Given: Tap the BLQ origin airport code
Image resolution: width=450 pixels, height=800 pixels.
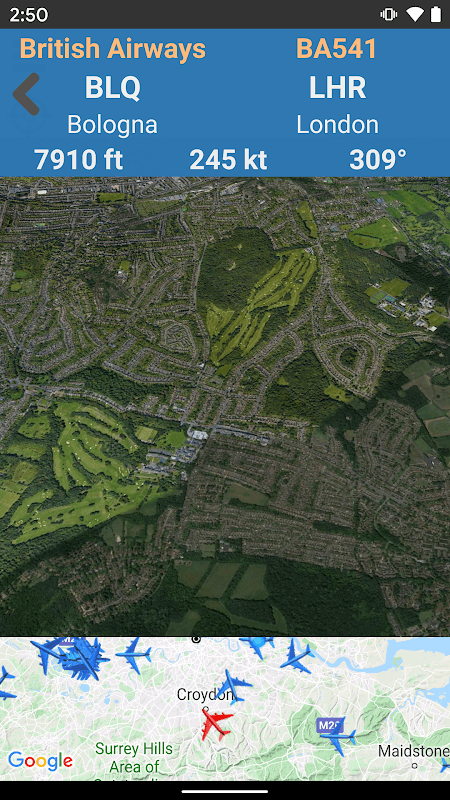Looking at the screenshot, I should [112, 87].
